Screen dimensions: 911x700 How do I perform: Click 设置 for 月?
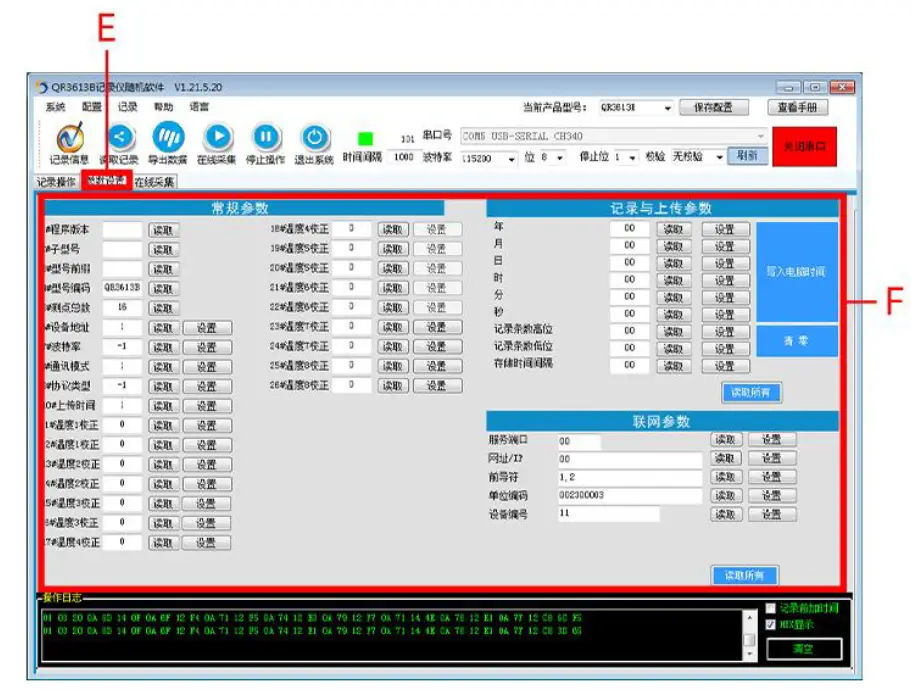click(x=725, y=246)
